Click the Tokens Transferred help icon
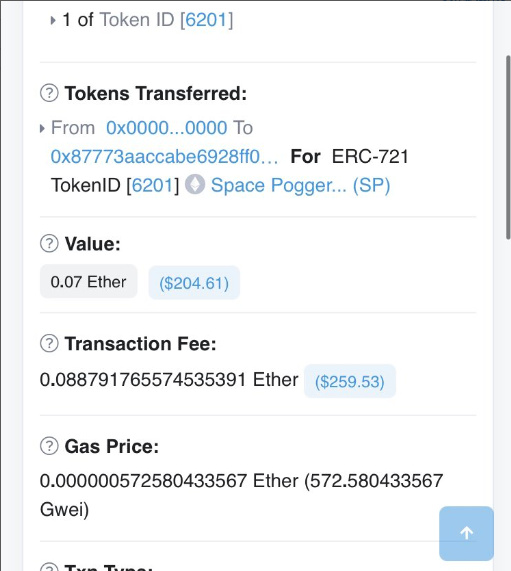The height and width of the screenshot is (571, 511). coord(49,93)
